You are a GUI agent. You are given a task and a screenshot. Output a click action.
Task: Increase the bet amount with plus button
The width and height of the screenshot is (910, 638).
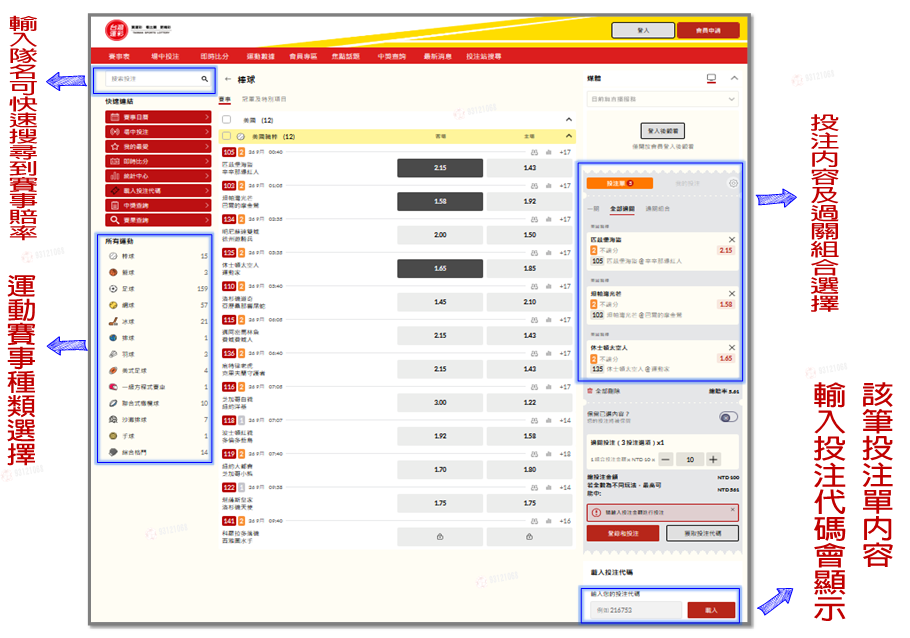pyautogui.click(x=713, y=459)
